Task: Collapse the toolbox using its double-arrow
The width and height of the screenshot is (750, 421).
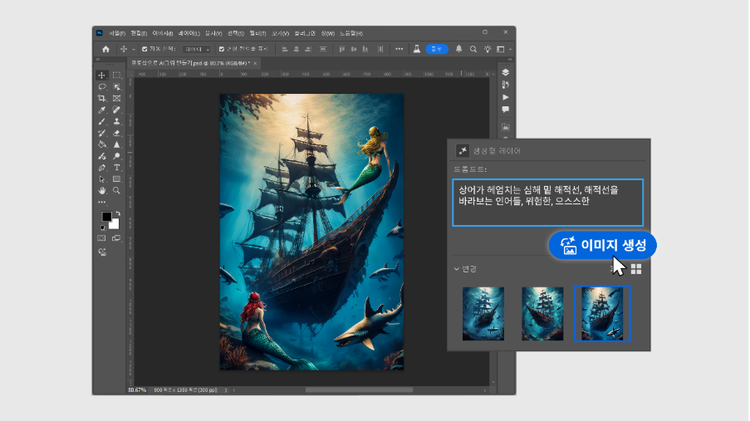Action: coord(98,60)
